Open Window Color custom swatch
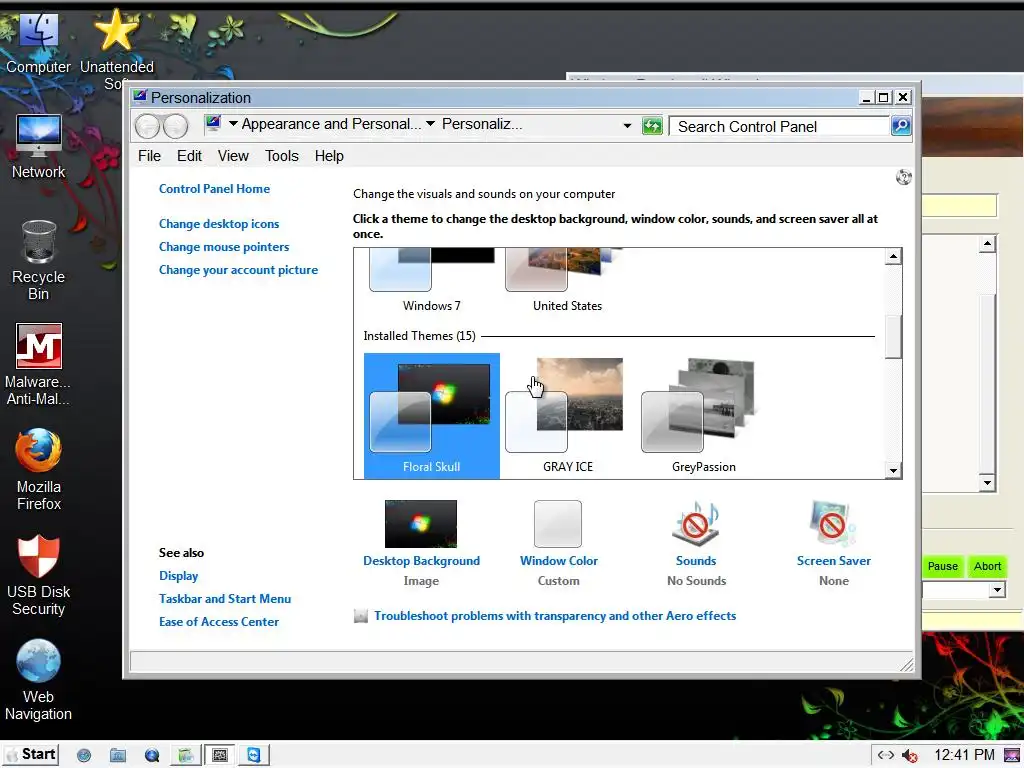The image size is (1024, 768). [558, 524]
